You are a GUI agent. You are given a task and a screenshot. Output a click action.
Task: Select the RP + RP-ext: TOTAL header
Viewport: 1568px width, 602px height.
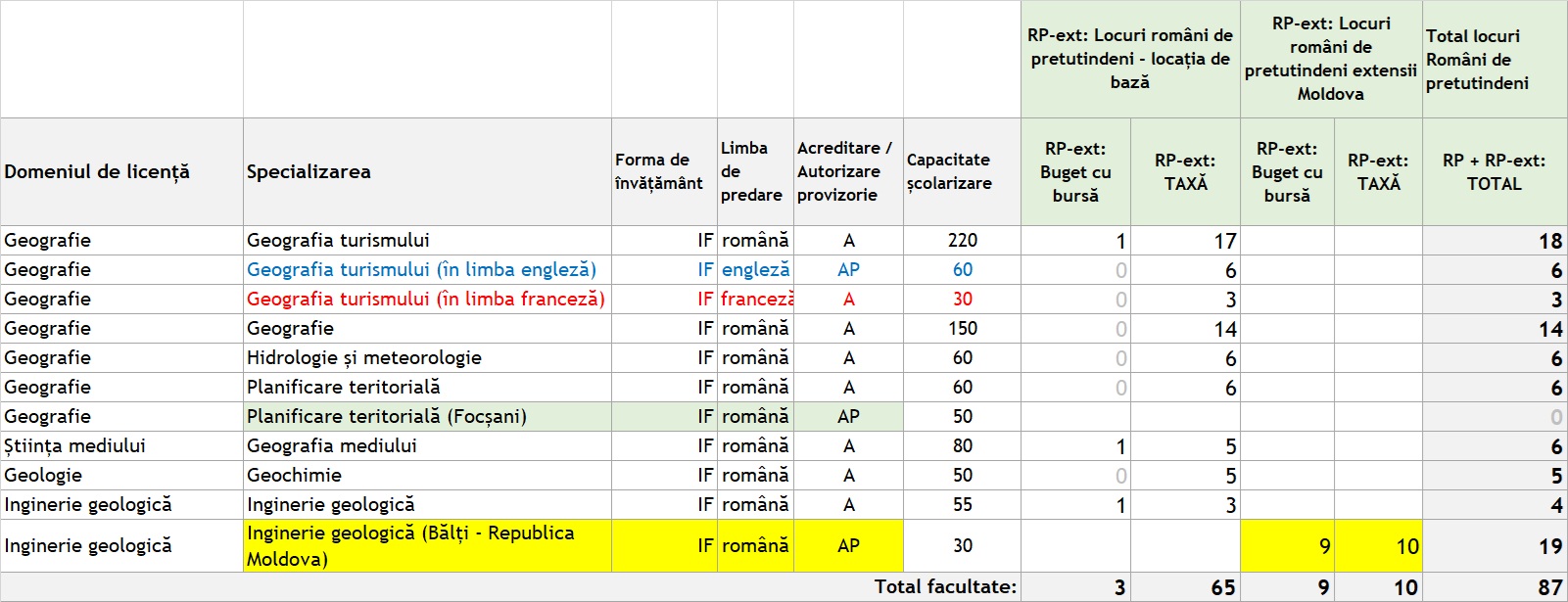coord(1495,172)
